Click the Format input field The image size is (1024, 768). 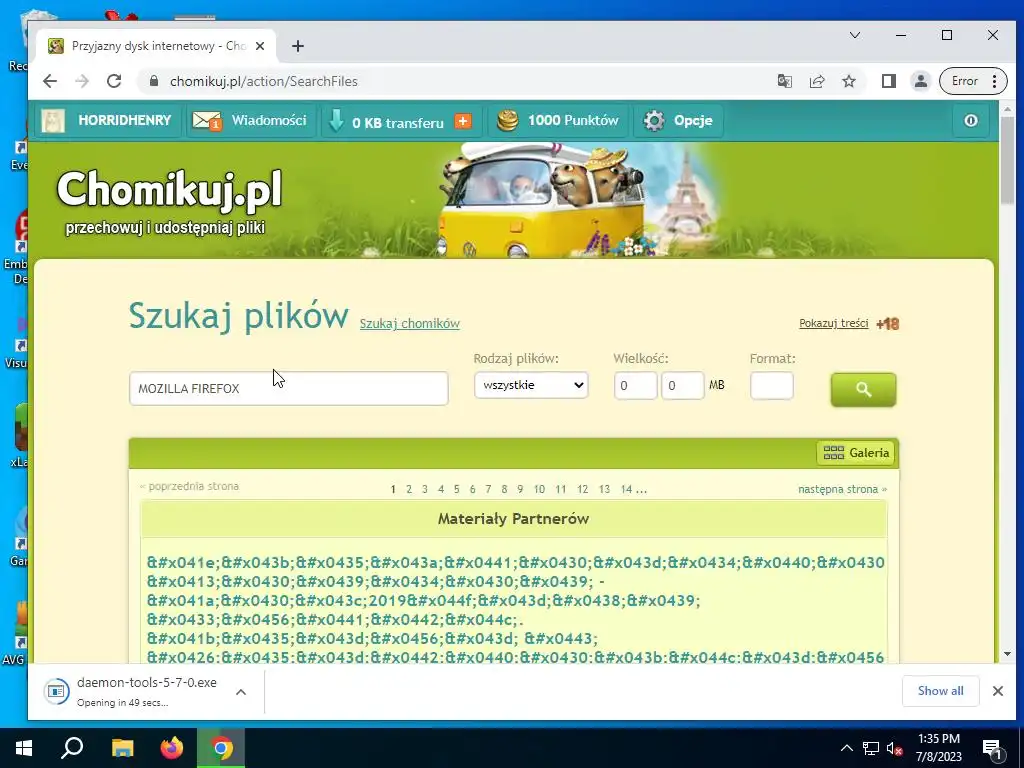pos(772,386)
